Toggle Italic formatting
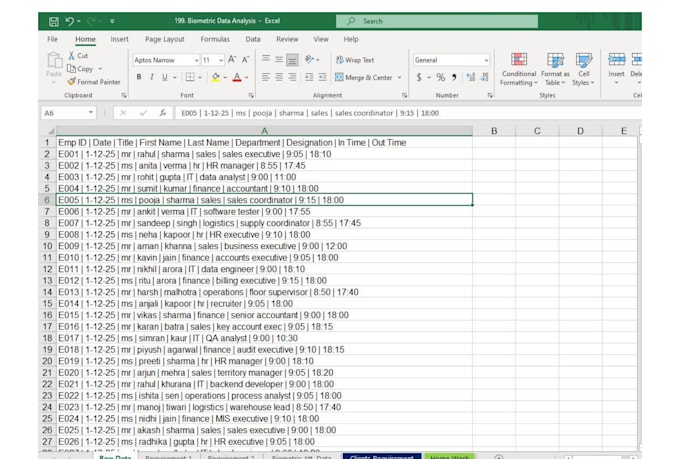The image size is (680, 459). [x=152, y=77]
